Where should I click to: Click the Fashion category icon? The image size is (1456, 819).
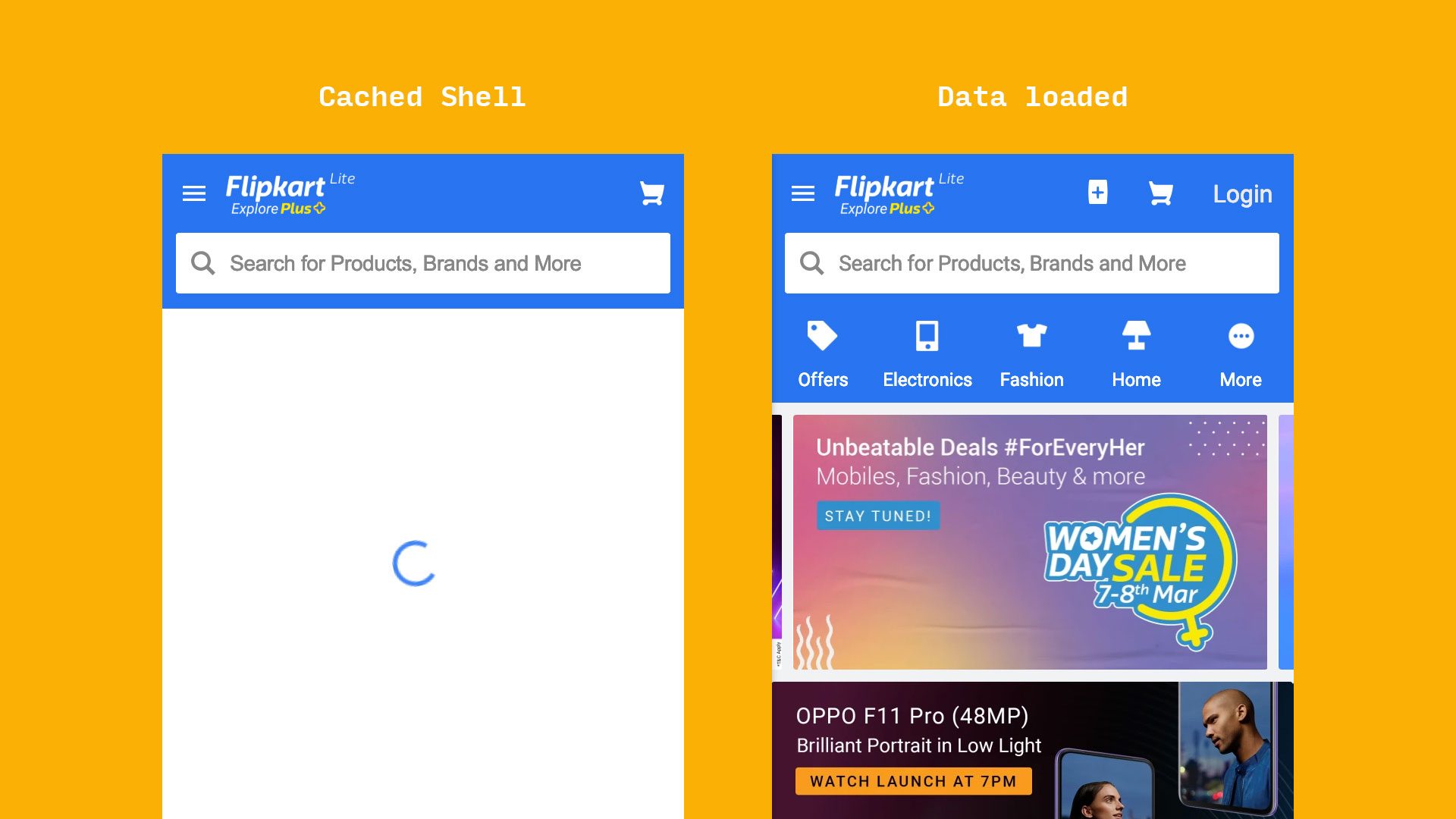pos(1031,336)
